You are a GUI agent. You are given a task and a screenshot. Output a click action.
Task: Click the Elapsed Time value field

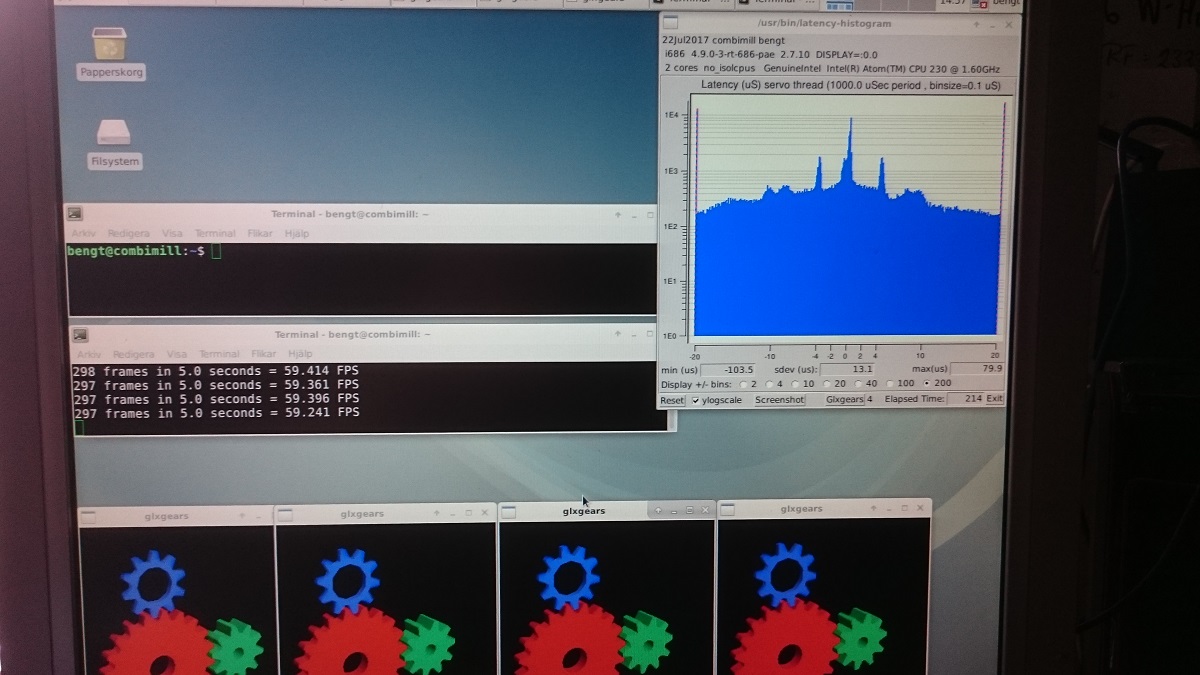coord(964,399)
